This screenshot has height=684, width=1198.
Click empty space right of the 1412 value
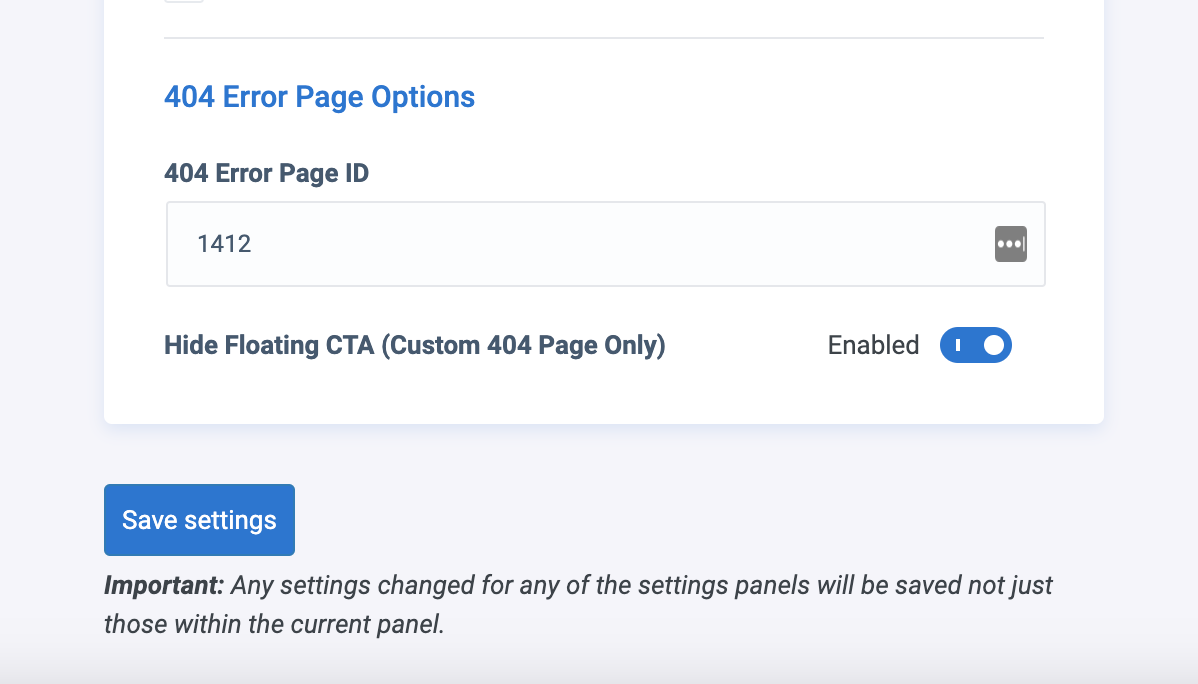600,244
